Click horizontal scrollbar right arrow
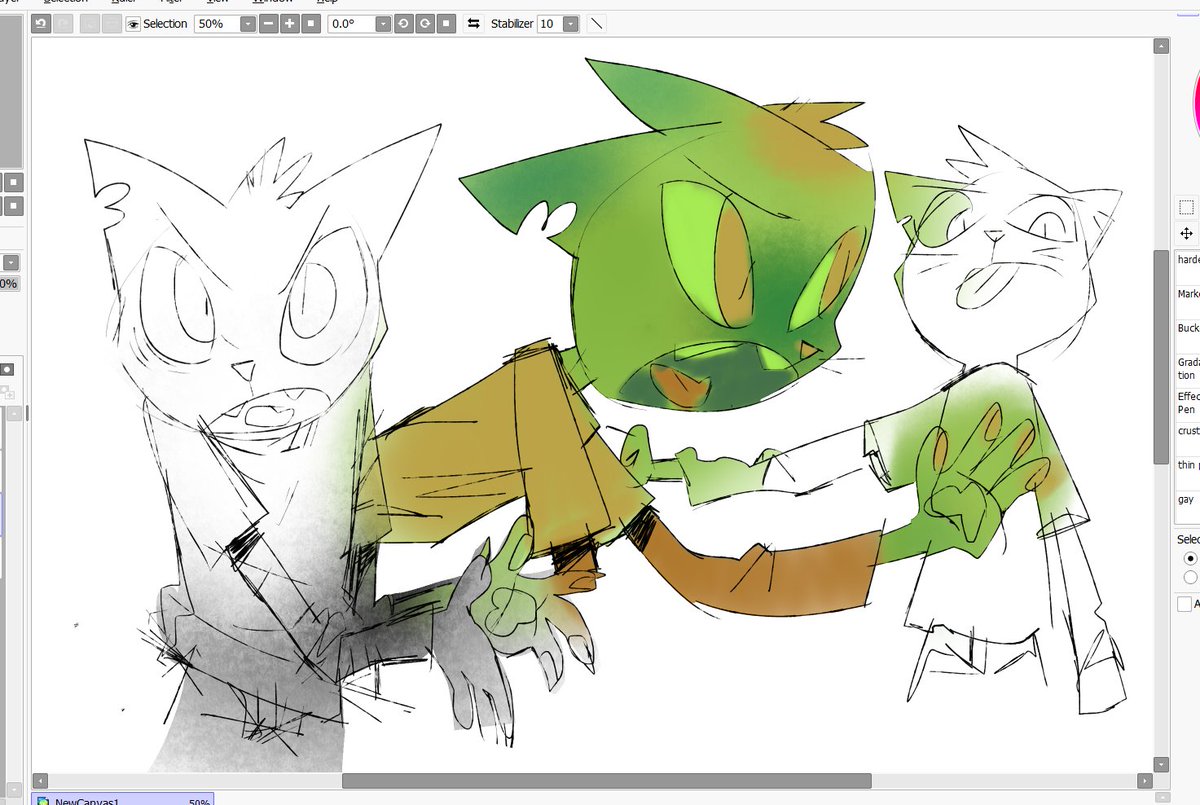Screen dimensions: 1200x805 [x=1144, y=781]
